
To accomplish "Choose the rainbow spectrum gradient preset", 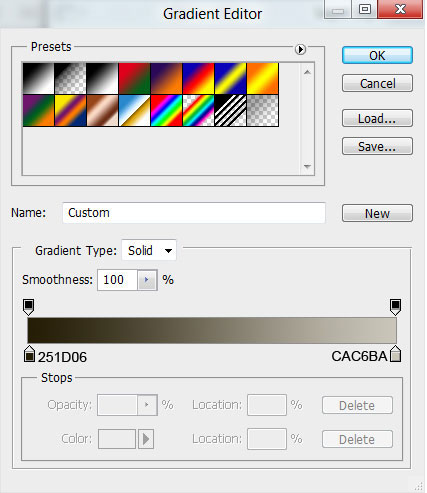I will click(166, 111).
